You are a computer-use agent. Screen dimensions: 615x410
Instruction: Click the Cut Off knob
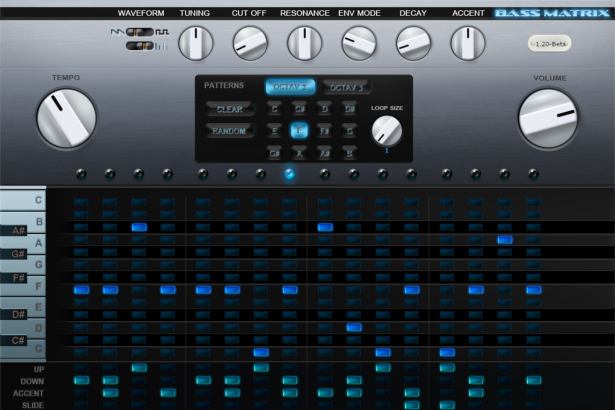click(250, 42)
